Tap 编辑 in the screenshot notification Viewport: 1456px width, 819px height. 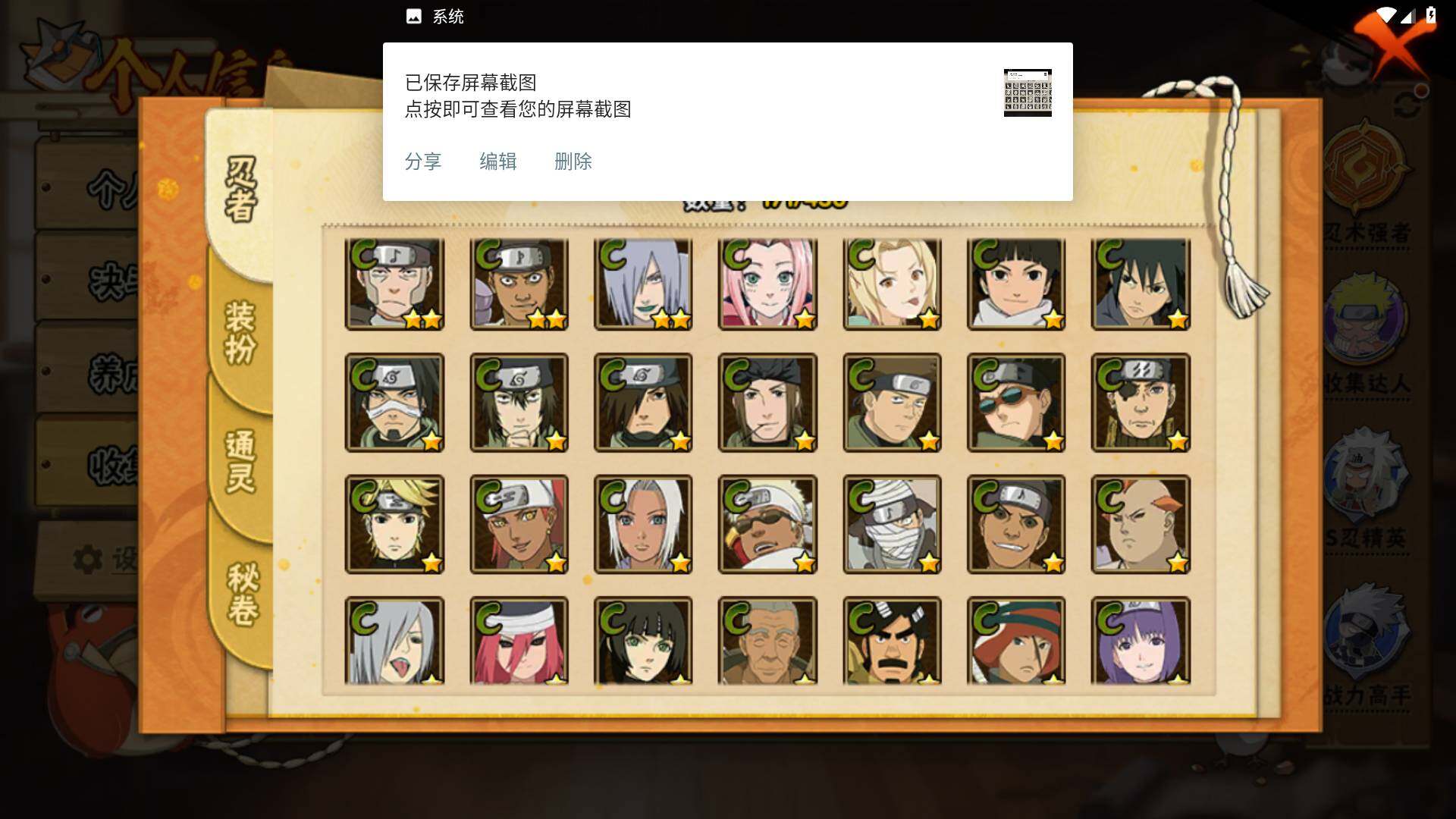[x=498, y=162]
